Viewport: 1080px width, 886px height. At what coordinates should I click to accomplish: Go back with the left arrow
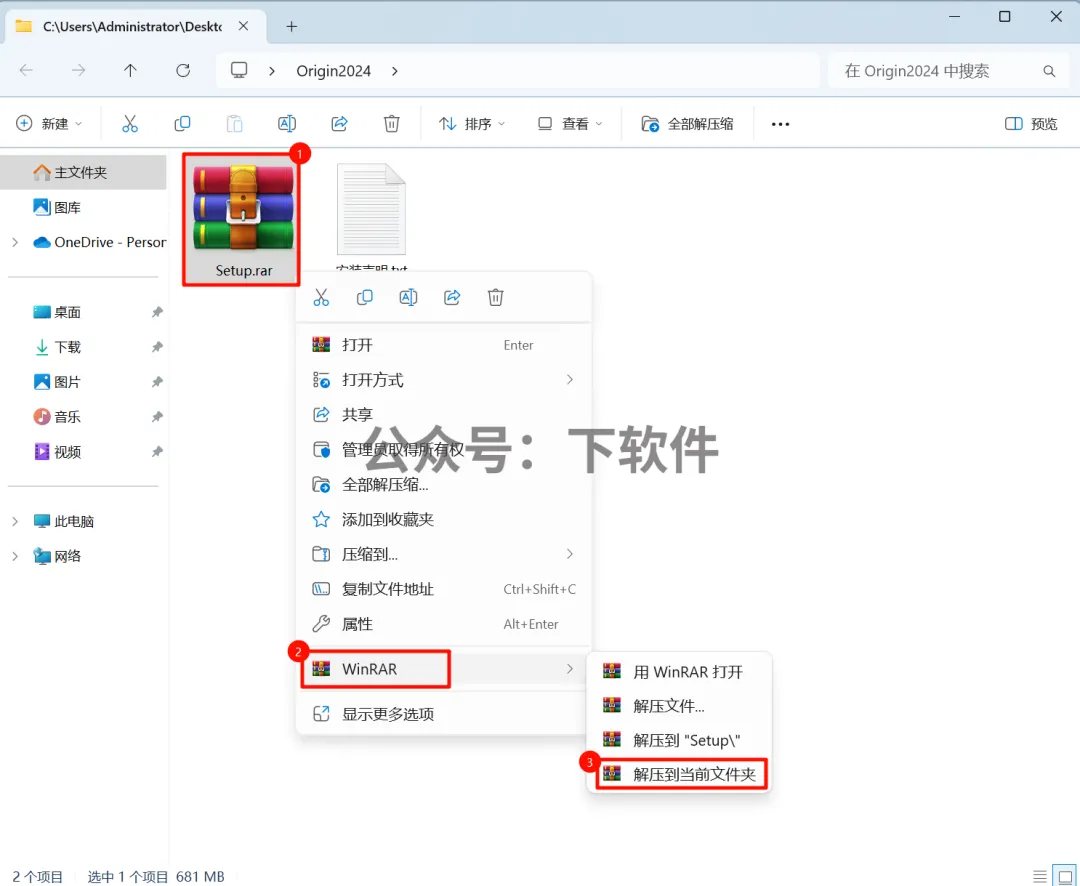click(x=26, y=70)
